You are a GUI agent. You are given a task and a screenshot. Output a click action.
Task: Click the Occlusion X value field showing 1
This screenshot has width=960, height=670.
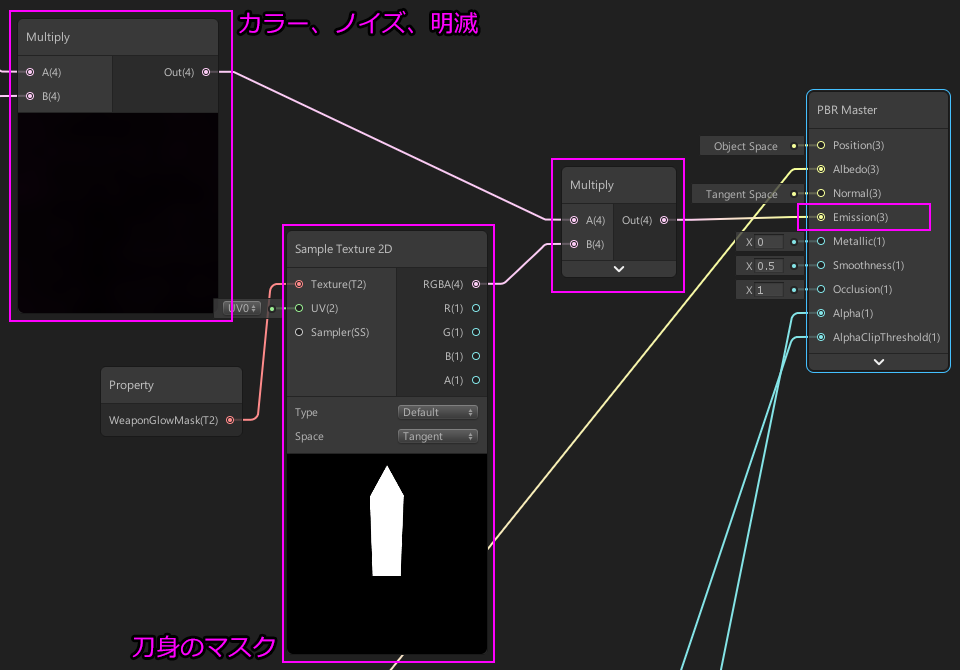(769, 290)
